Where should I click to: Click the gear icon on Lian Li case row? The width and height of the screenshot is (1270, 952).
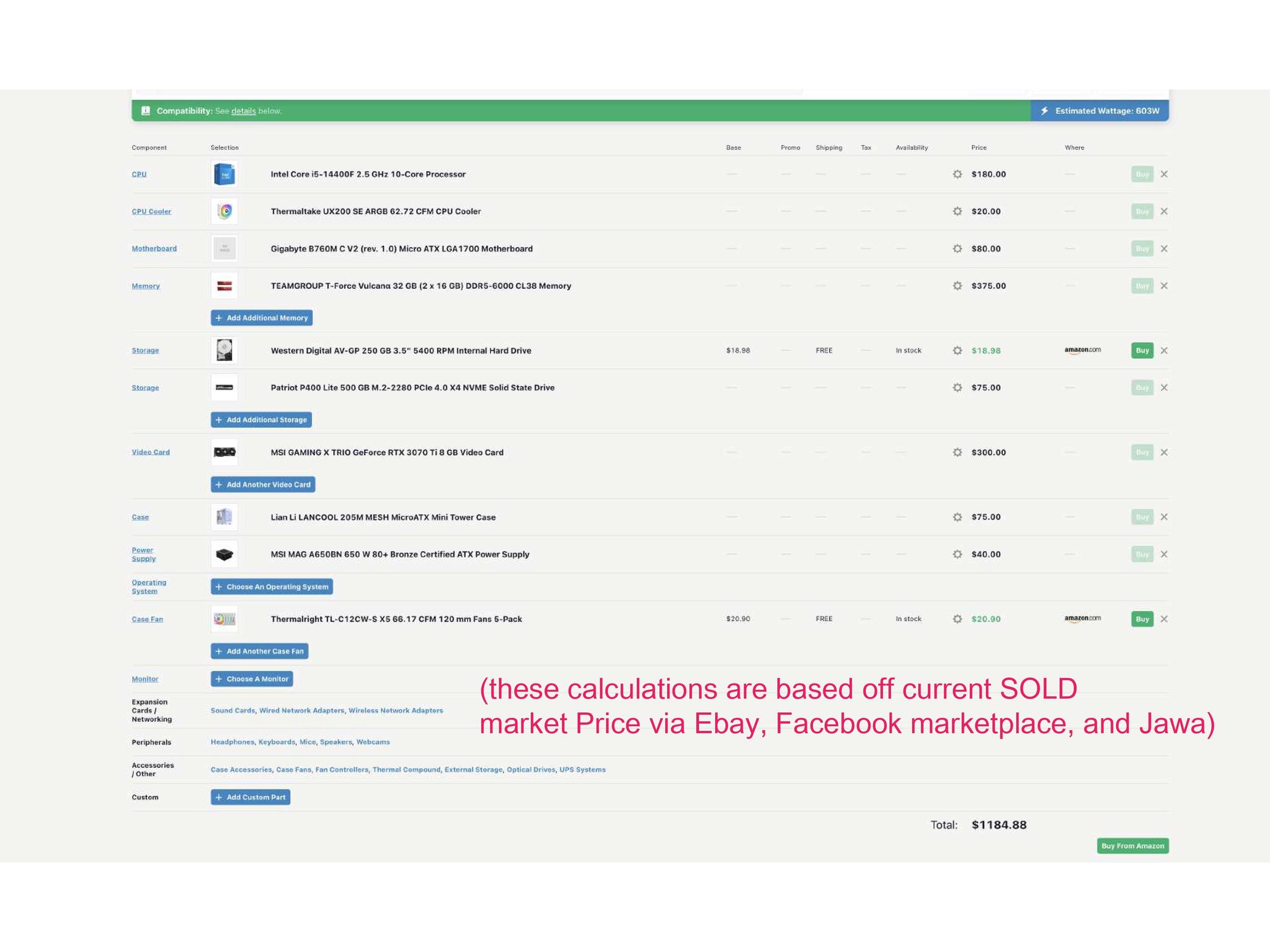point(957,517)
